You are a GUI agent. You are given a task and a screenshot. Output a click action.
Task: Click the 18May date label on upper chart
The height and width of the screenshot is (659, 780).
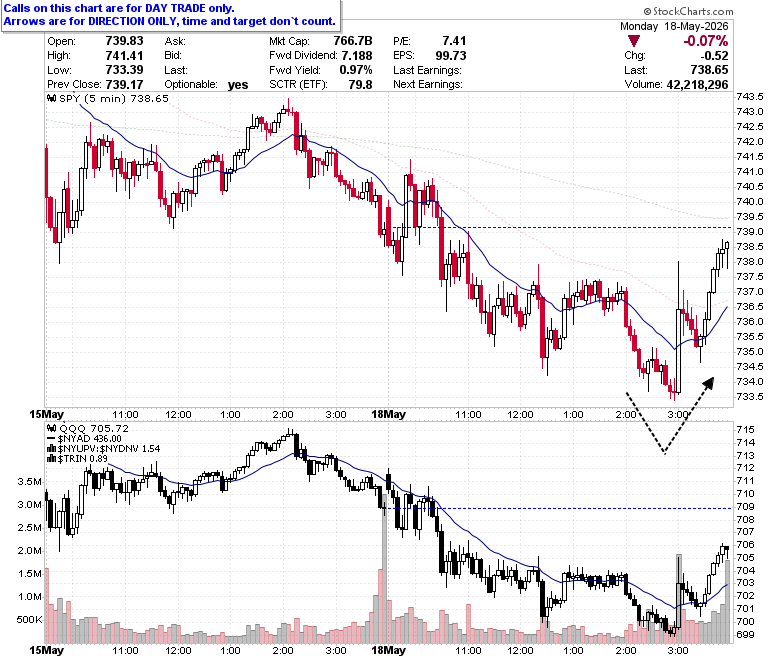(389, 414)
